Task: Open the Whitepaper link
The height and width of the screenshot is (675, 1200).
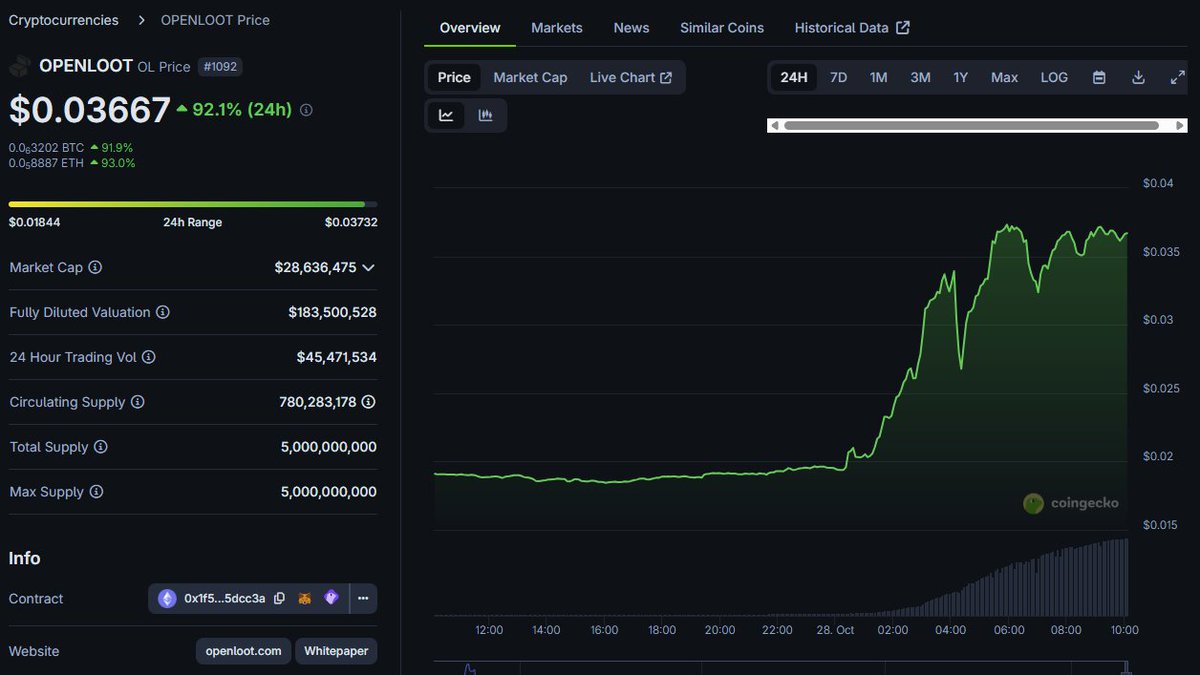Action: [x=336, y=651]
